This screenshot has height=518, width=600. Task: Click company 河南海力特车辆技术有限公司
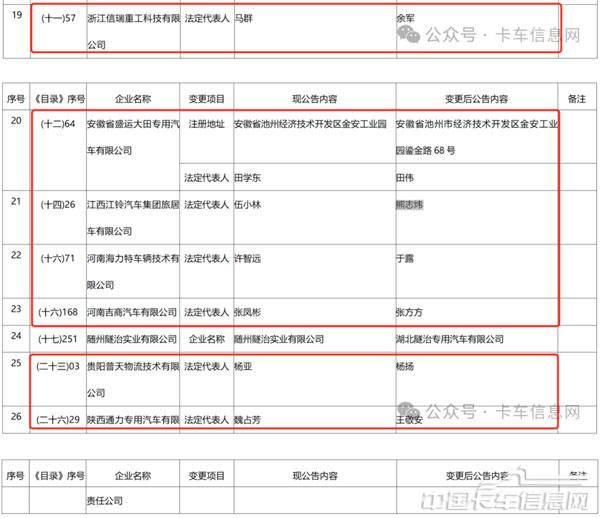point(133,272)
